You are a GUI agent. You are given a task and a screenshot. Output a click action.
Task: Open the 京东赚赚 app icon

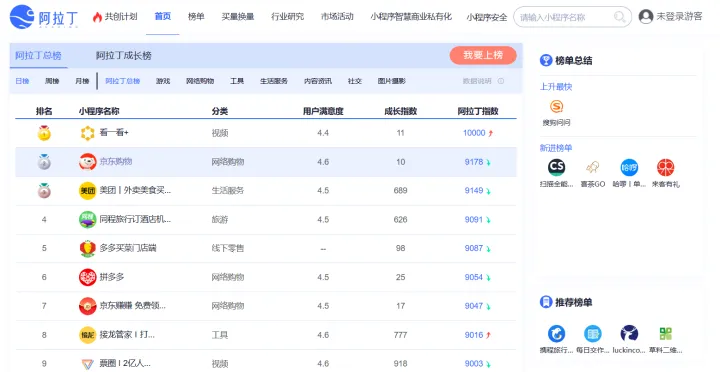pos(88,306)
